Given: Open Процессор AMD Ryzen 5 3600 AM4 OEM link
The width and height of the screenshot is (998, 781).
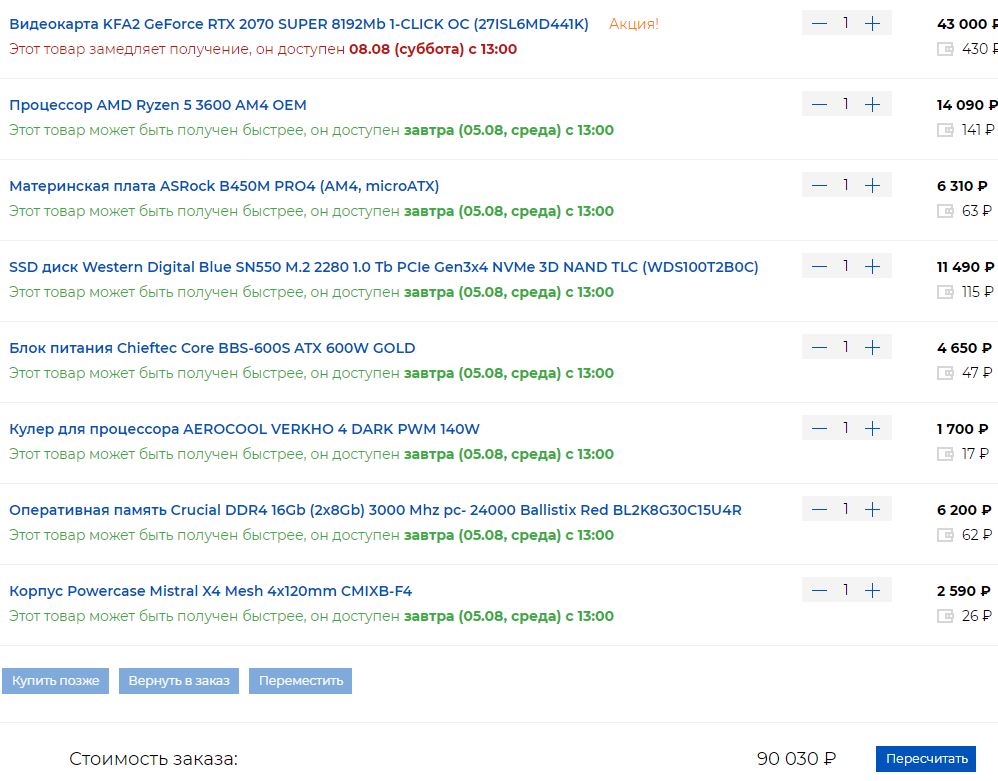Looking at the screenshot, I should [158, 105].
